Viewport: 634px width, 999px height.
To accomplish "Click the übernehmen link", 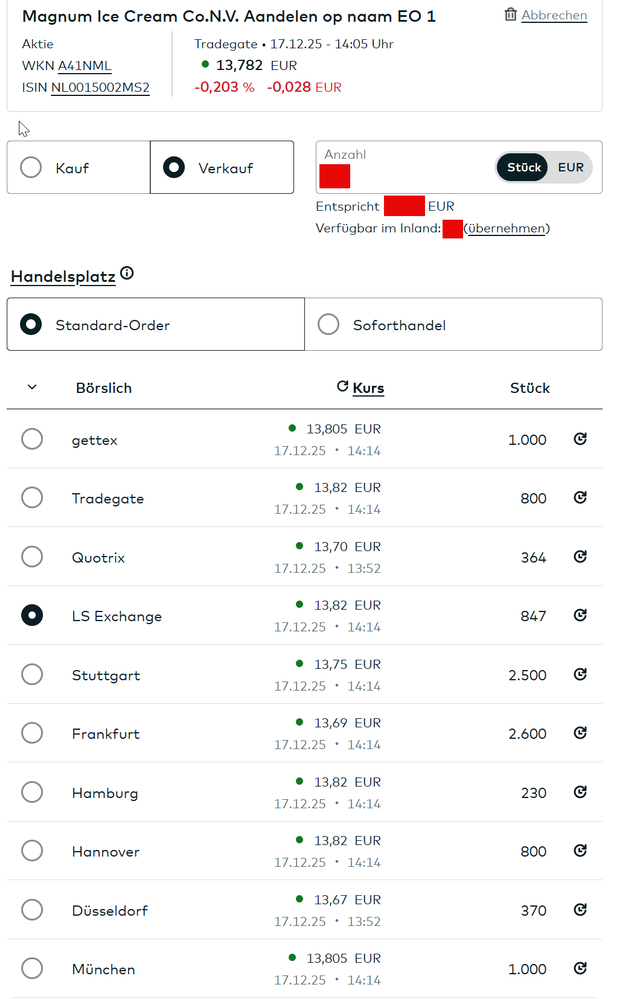I will click(506, 229).
